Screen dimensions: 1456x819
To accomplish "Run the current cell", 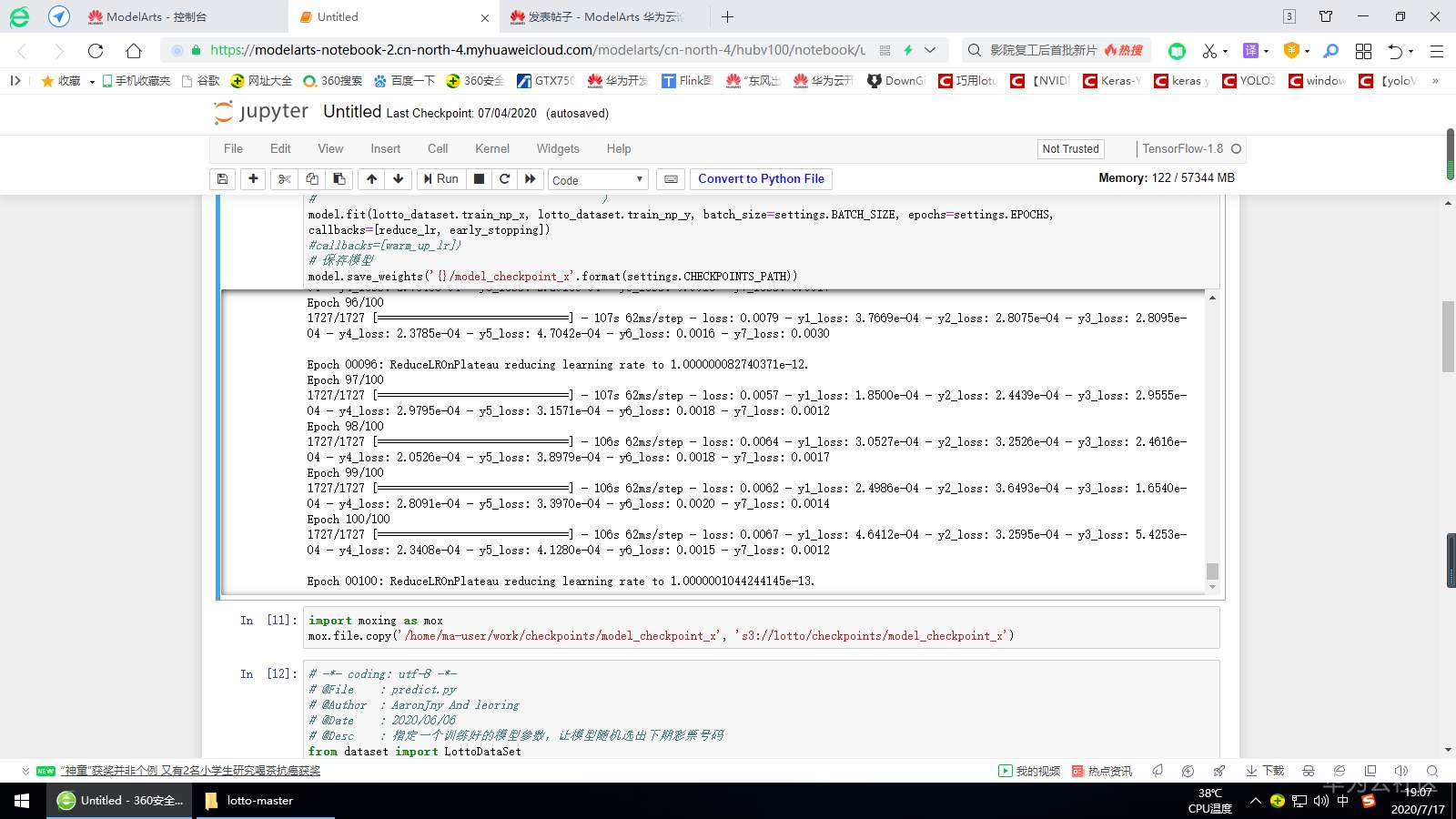I will pyautogui.click(x=440, y=179).
